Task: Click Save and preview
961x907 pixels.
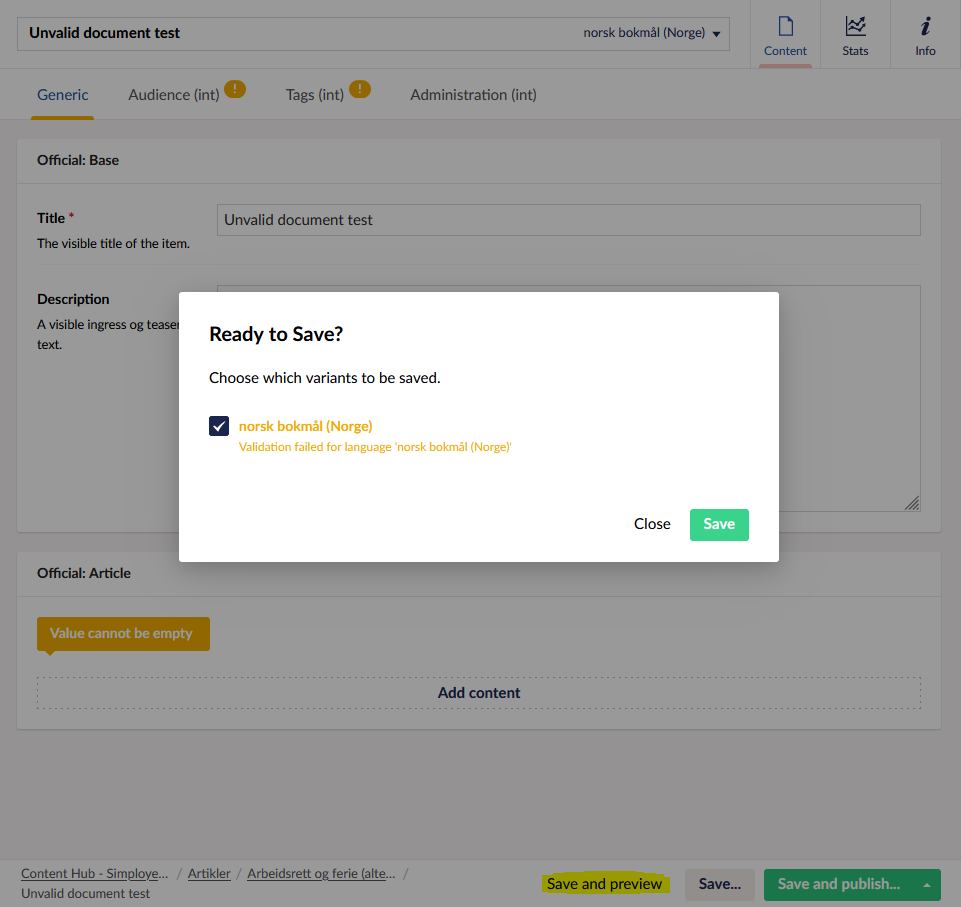Action: [x=605, y=884]
